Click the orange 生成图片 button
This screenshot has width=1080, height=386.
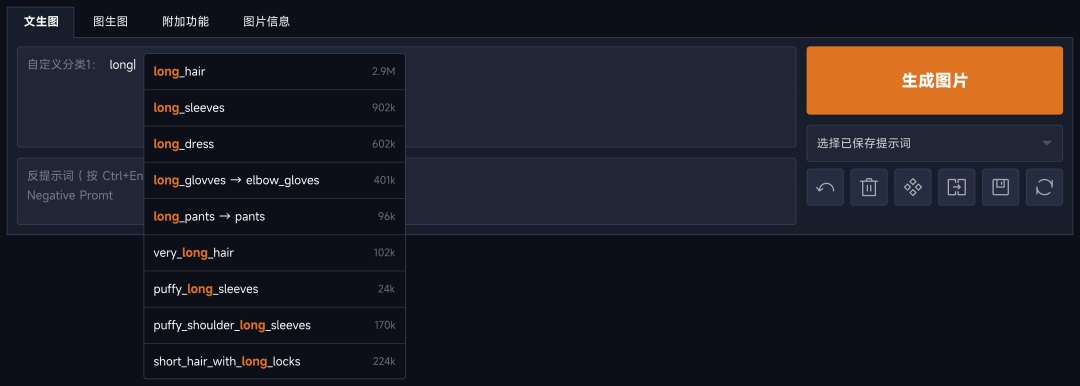(935, 81)
